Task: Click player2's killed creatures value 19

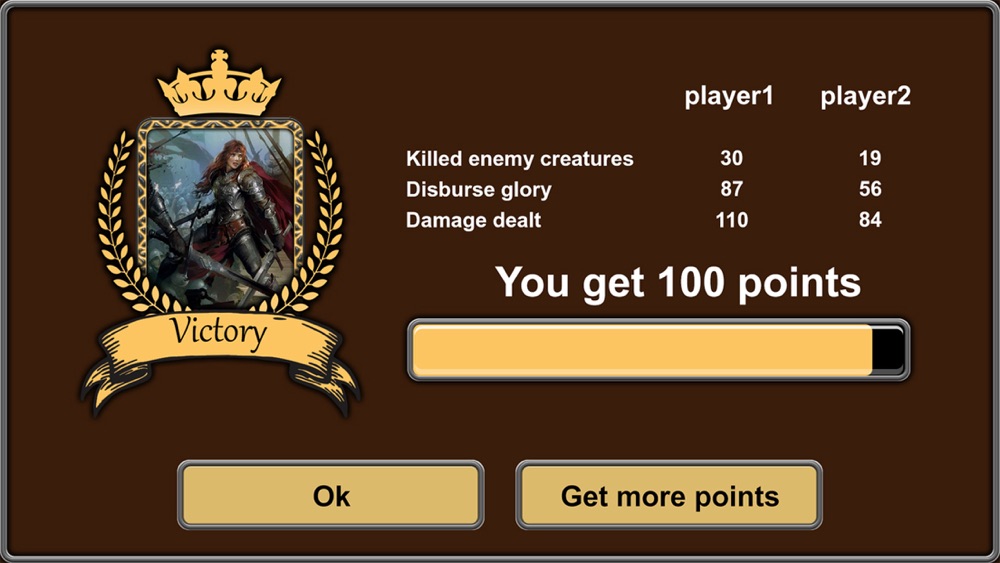Action: [x=870, y=158]
